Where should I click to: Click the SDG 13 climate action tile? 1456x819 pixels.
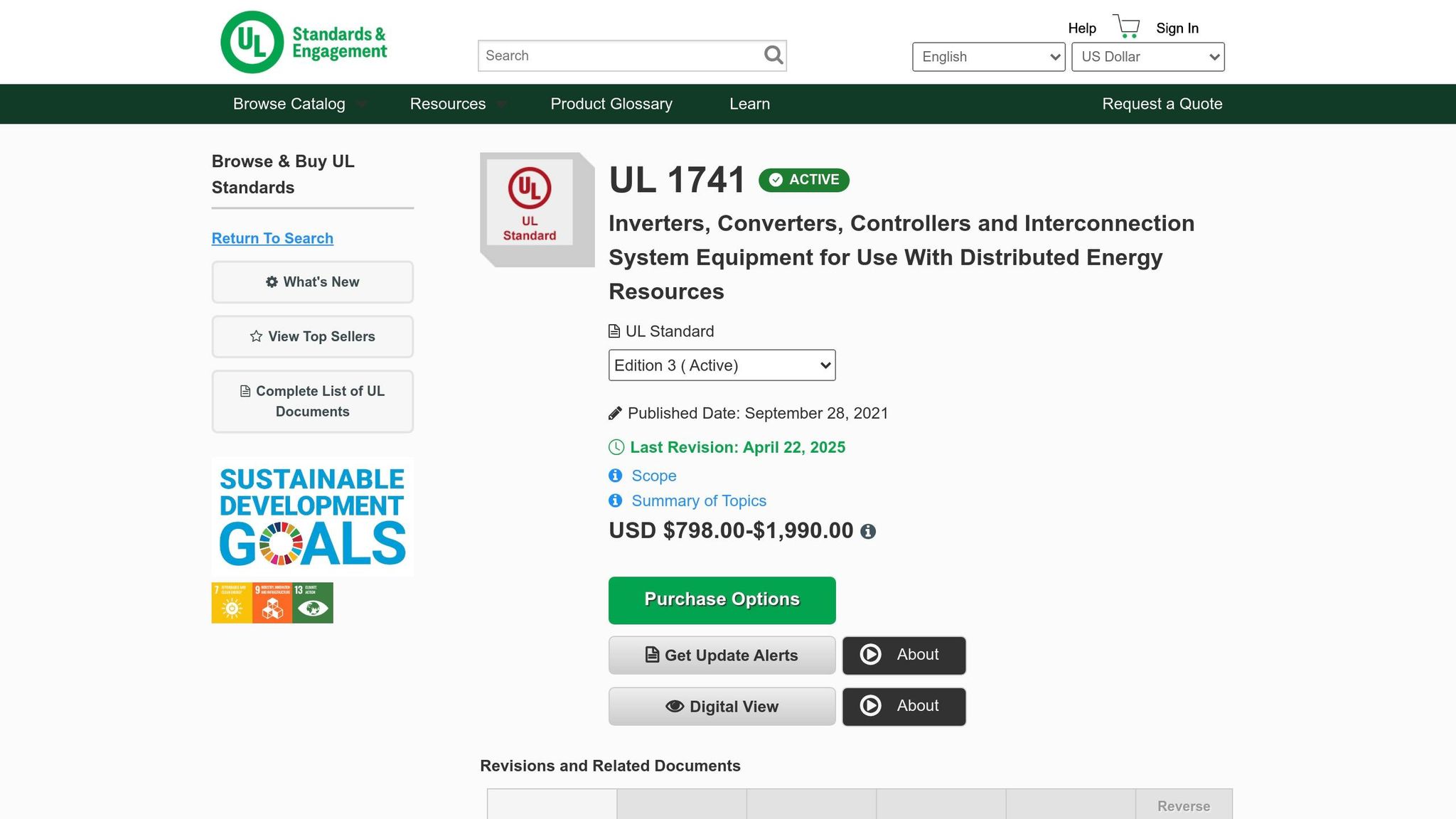(x=313, y=603)
